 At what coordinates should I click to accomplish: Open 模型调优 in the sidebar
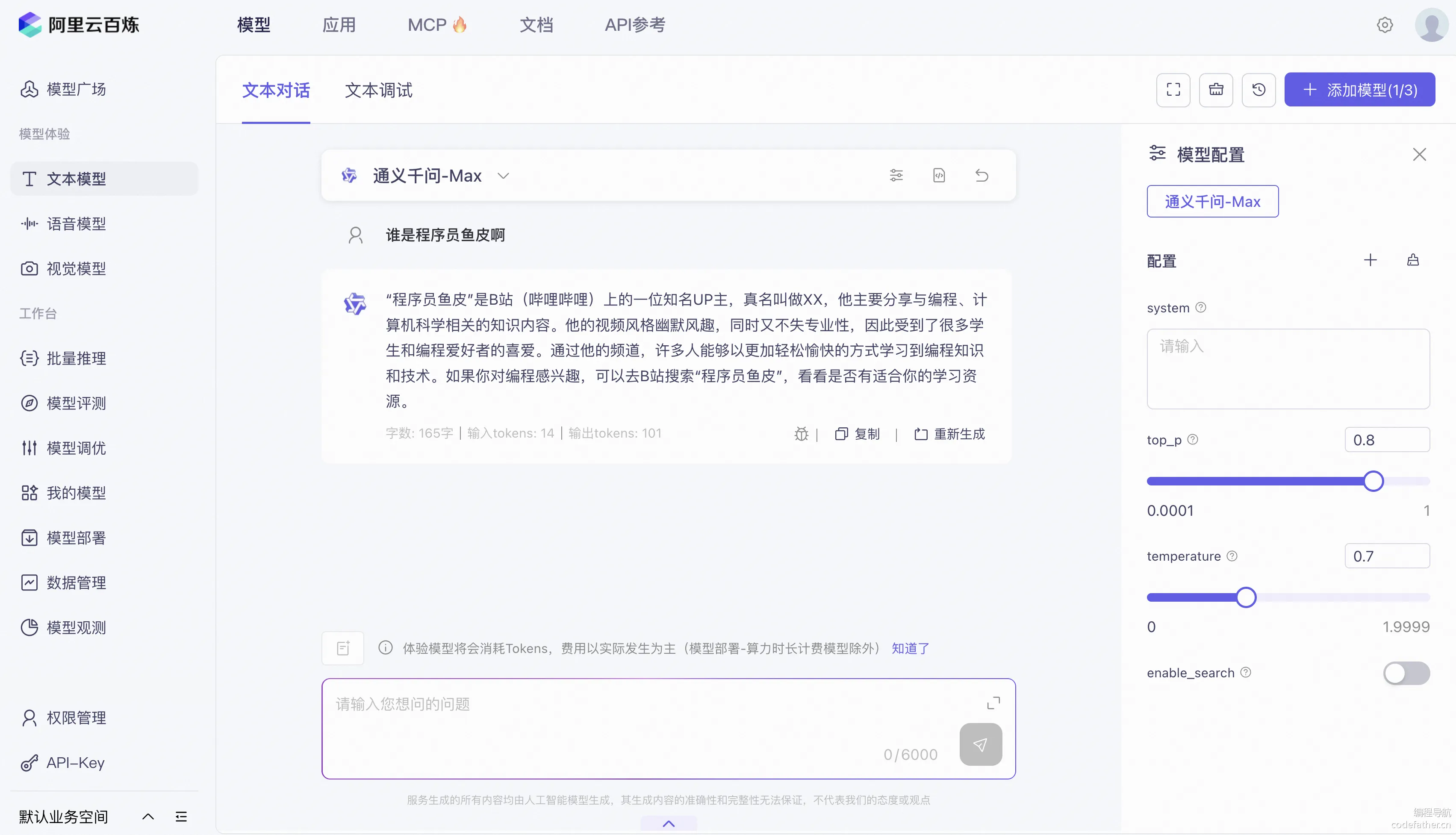pyautogui.click(x=104, y=448)
